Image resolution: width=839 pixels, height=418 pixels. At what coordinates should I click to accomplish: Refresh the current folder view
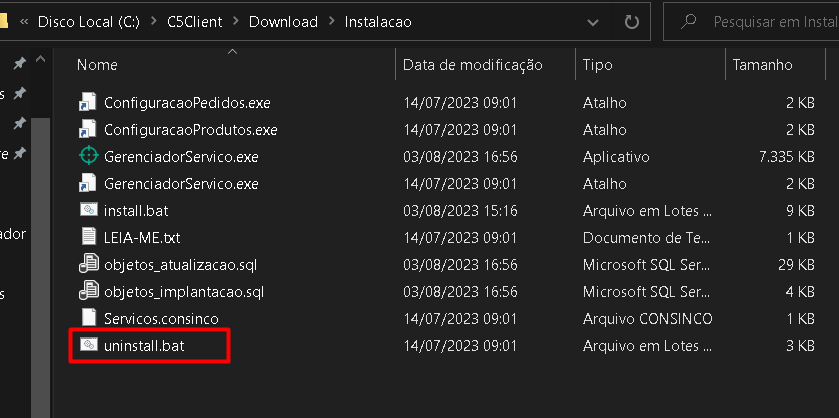click(631, 21)
